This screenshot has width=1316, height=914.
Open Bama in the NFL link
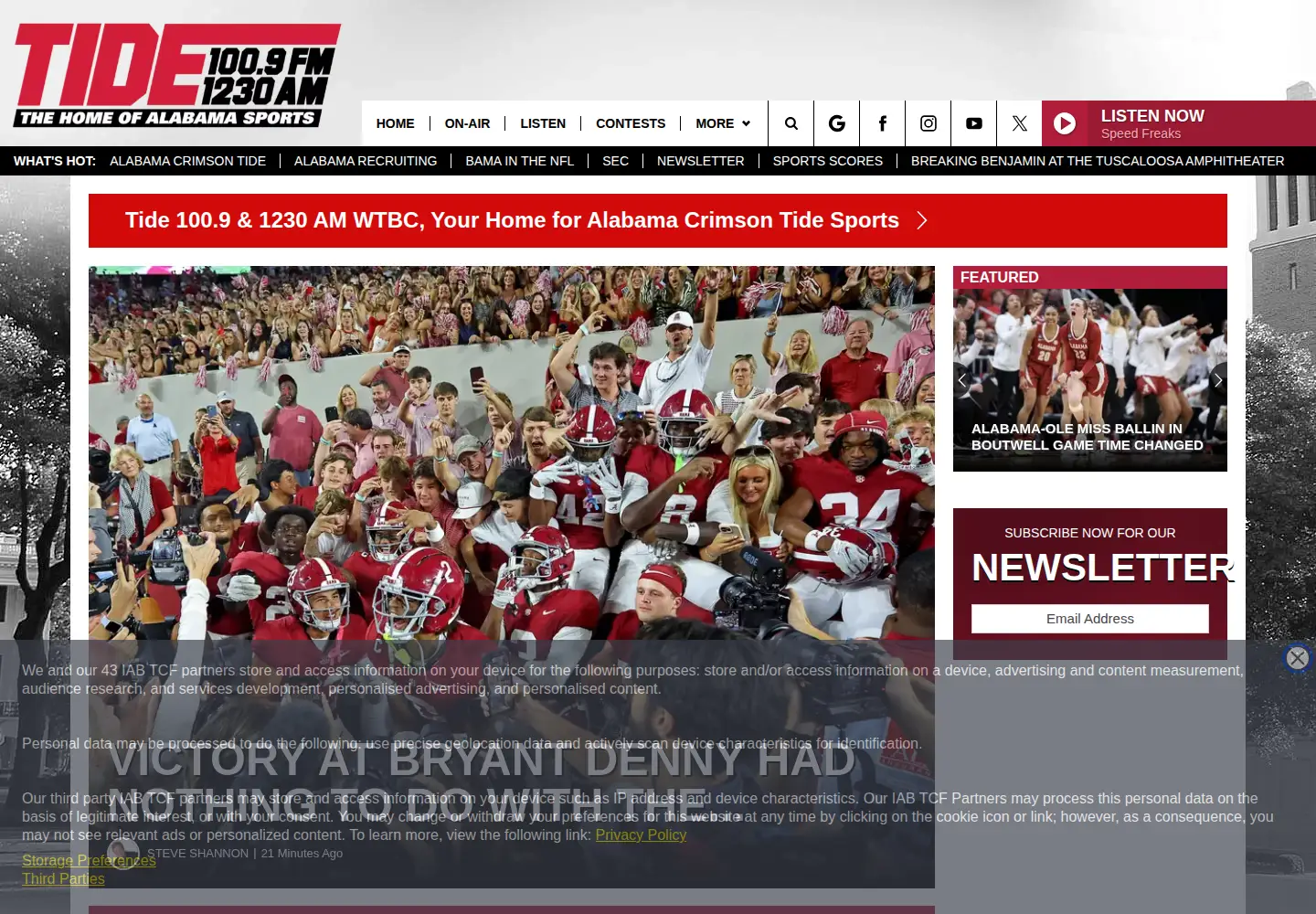[519, 161]
